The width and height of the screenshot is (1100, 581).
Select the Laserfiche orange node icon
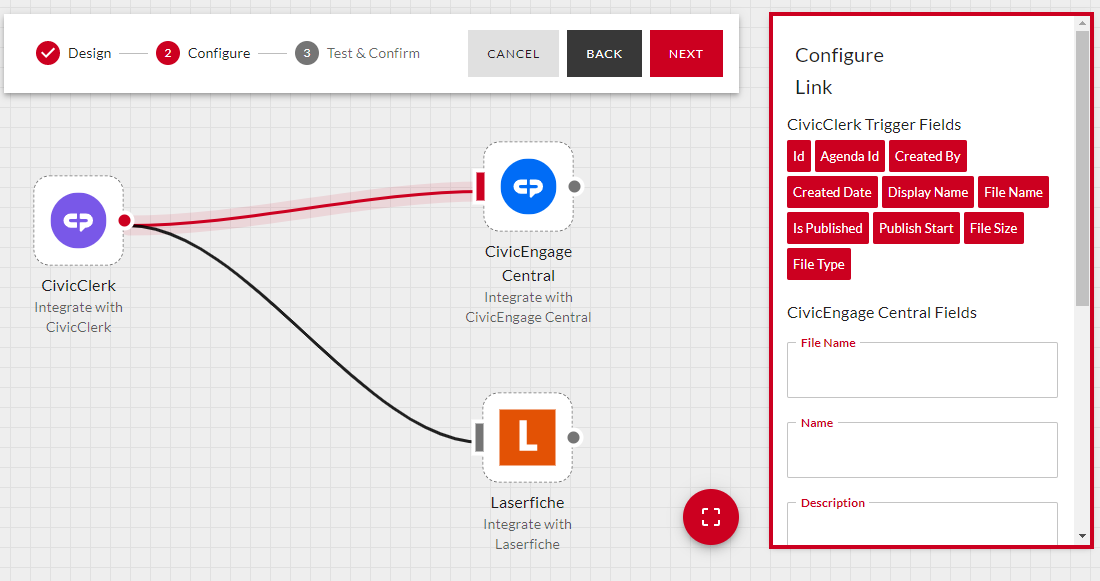(528, 437)
